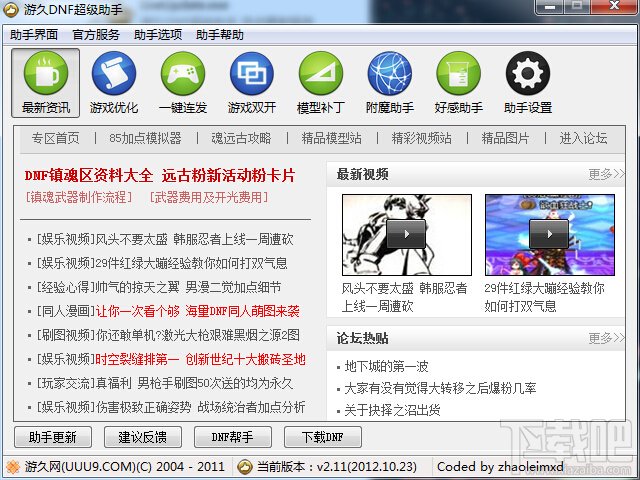Viewport: 640px width, 480px height.
Task: Open 魂远古攻略 tab
Action: (x=241, y=138)
